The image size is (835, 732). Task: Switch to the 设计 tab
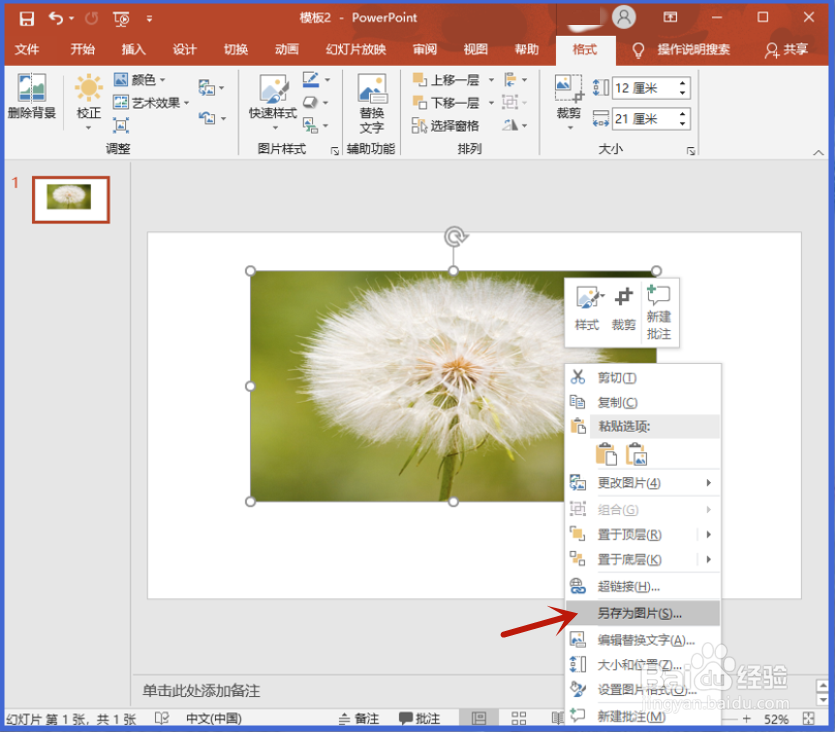[184, 50]
